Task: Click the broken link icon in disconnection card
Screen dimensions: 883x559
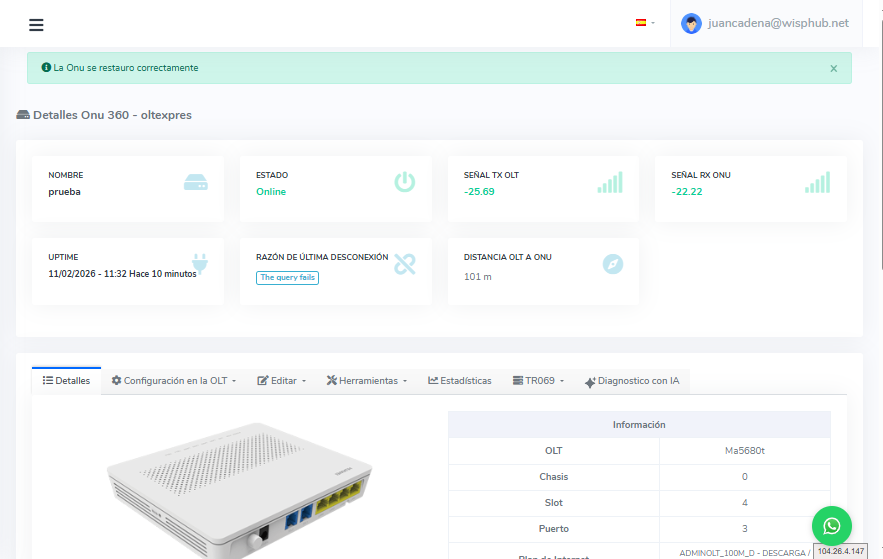Action: tap(404, 264)
